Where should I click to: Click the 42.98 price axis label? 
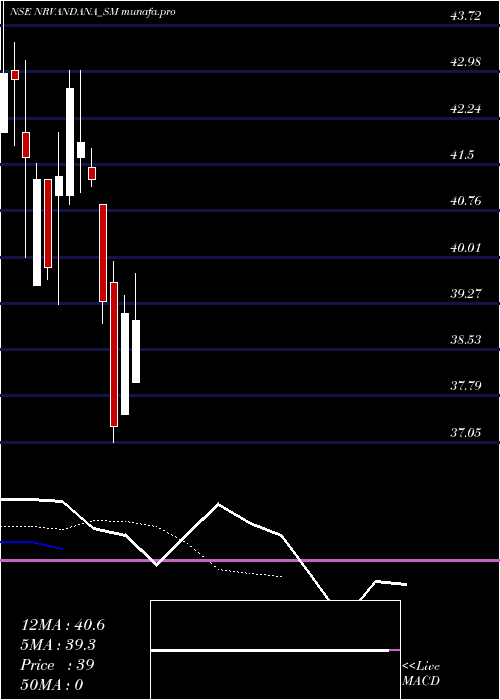tap(466, 62)
